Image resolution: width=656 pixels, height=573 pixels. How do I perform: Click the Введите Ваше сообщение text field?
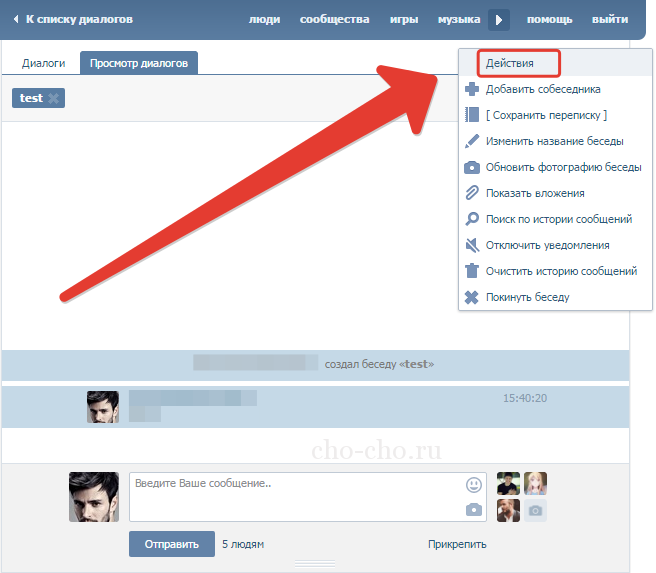[x=295, y=497]
